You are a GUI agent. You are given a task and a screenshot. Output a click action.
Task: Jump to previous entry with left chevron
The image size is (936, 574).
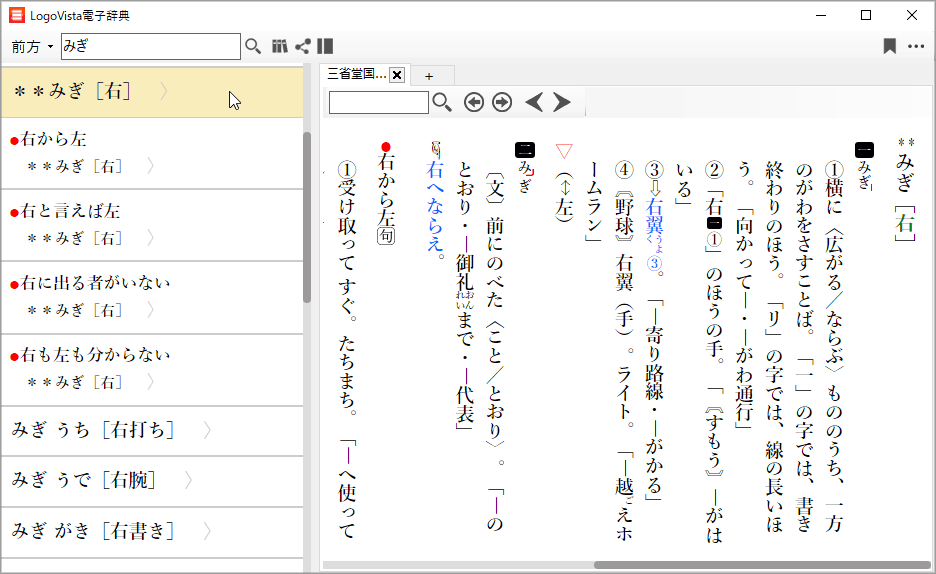click(x=534, y=102)
